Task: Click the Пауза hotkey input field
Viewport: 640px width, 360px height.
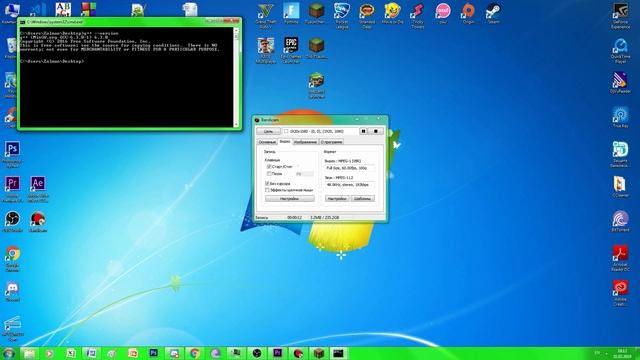Action: [x=304, y=174]
